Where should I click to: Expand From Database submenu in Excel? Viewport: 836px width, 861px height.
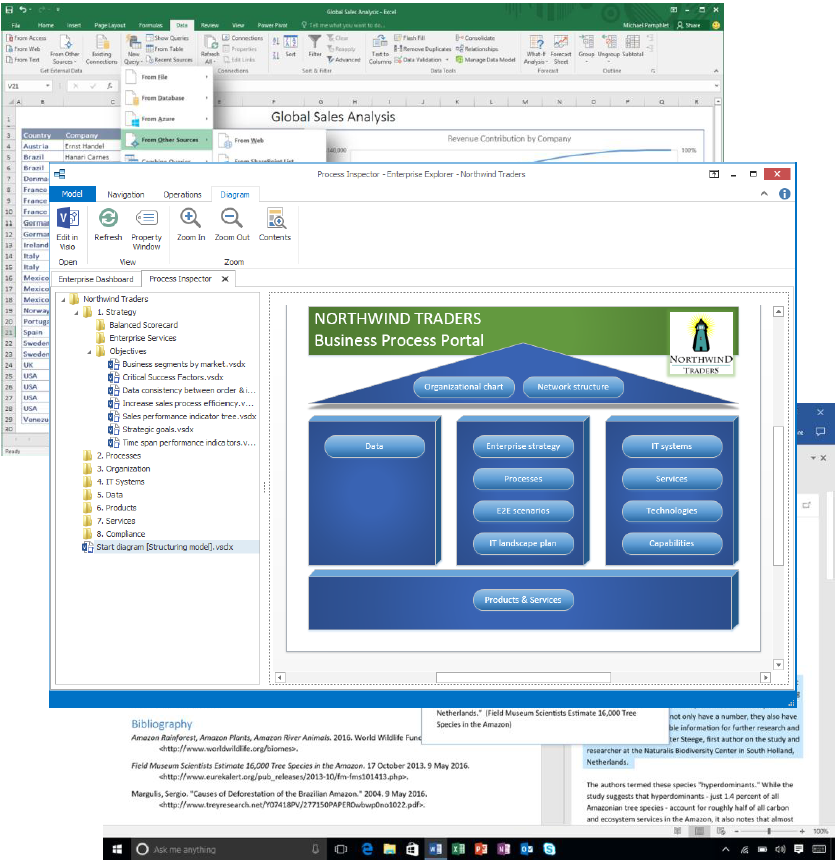(207, 98)
